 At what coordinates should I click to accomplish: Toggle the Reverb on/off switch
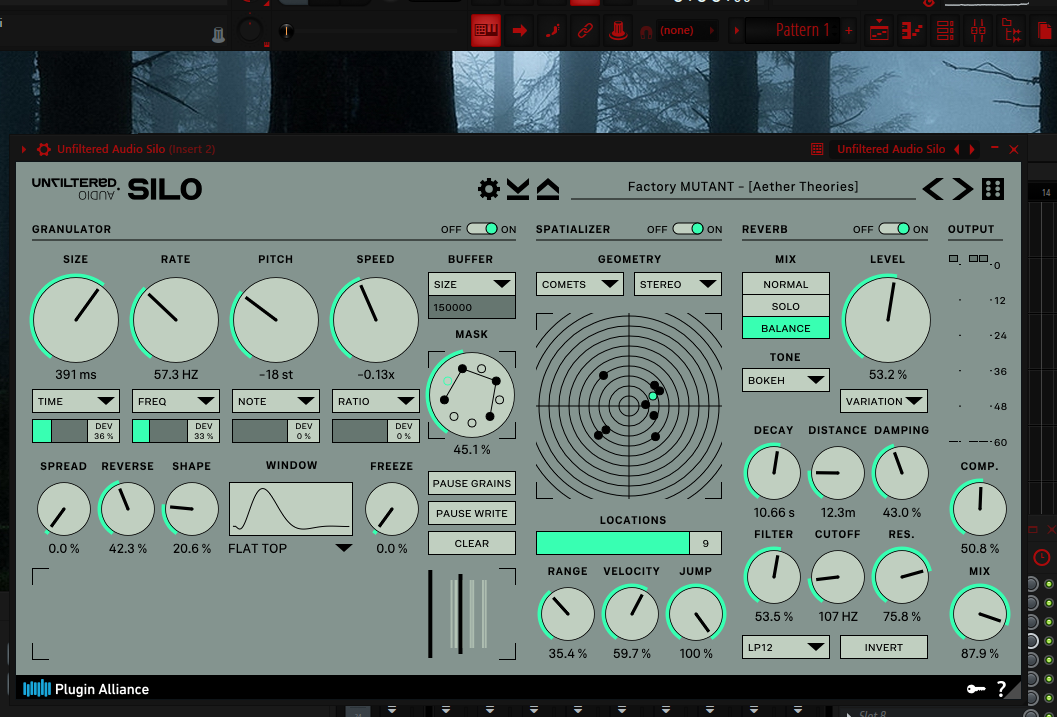click(894, 229)
